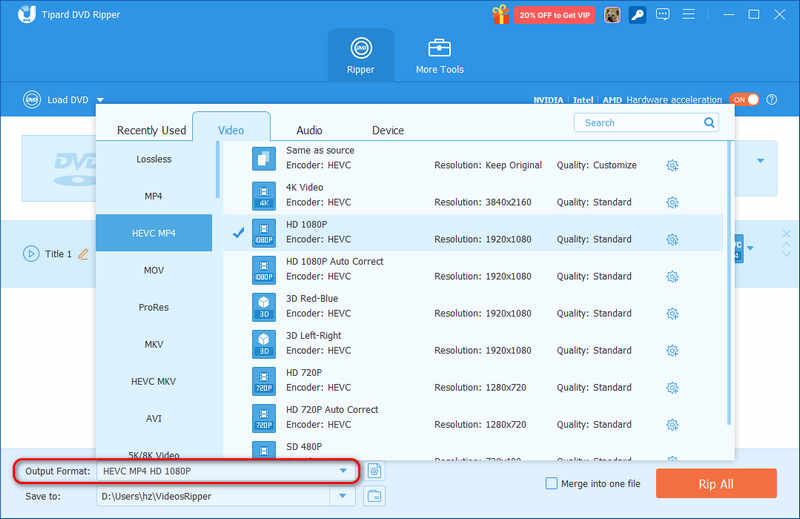Viewport: 800px width, 519px height.
Task: Expand the Save to path dropdown
Action: (x=343, y=496)
